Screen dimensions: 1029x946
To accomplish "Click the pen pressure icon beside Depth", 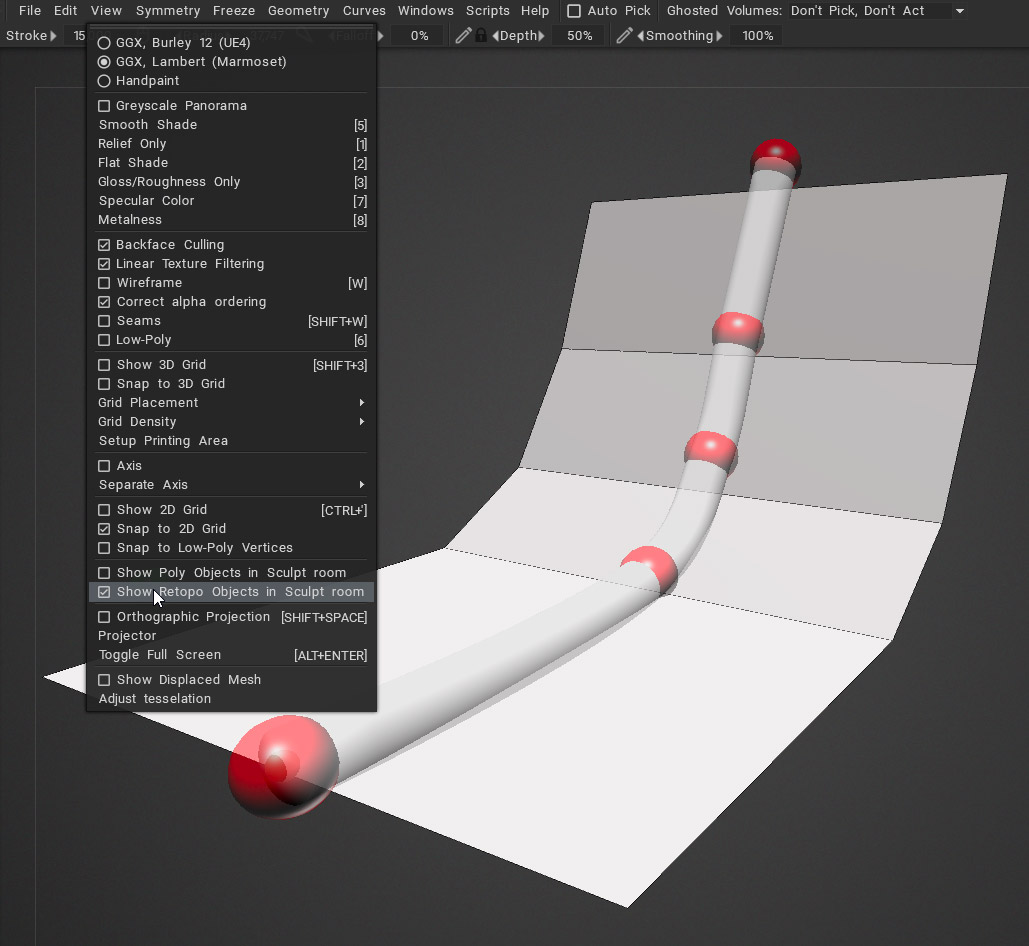I will click(x=463, y=36).
